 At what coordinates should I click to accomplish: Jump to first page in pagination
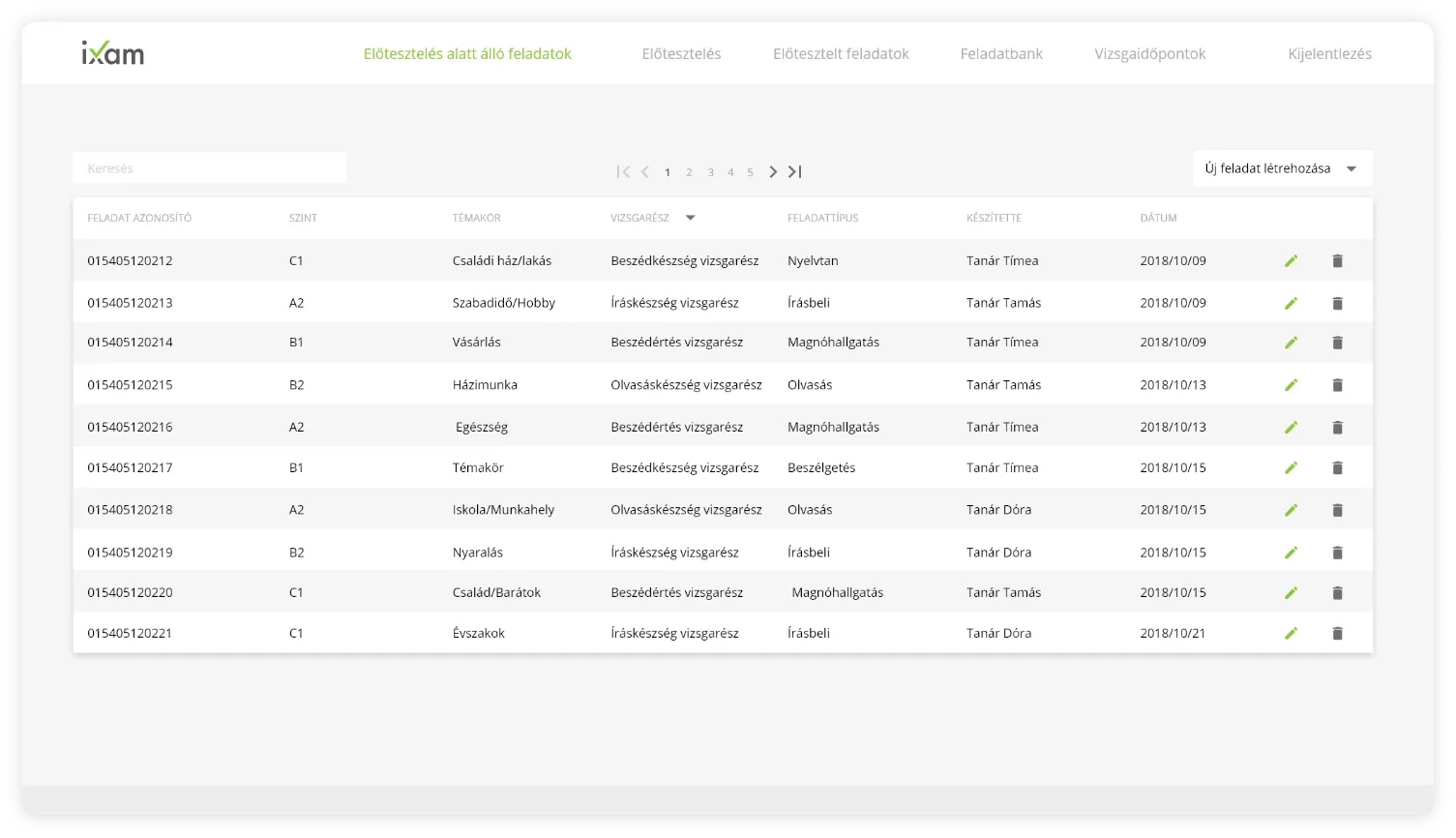(623, 172)
